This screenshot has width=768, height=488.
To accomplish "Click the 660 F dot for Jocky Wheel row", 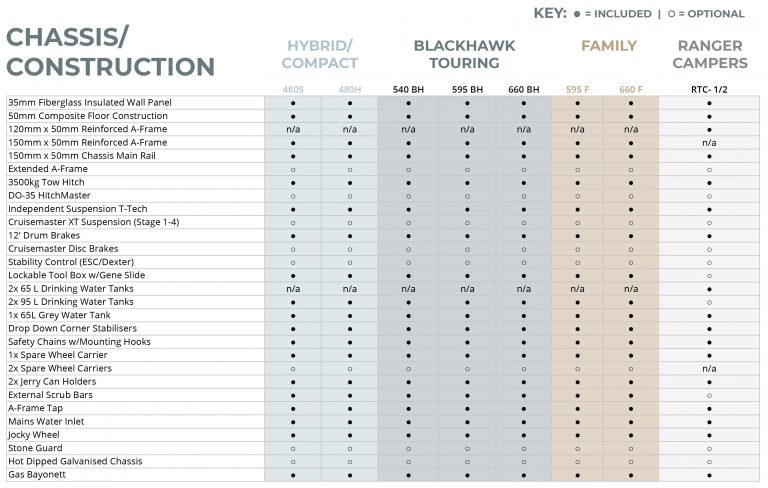I will (x=631, y=434).
